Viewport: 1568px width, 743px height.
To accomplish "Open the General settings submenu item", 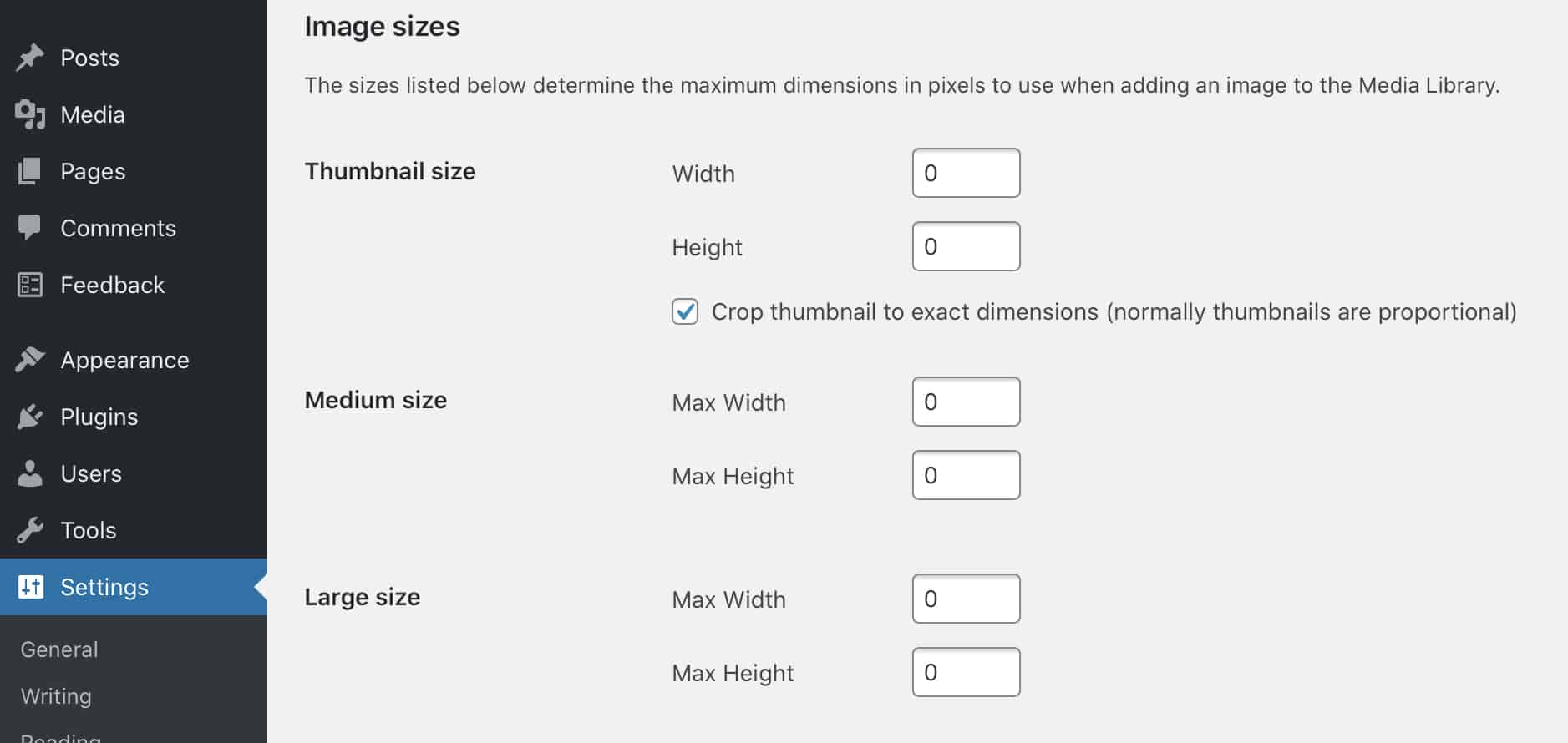I will click(59, 649).
